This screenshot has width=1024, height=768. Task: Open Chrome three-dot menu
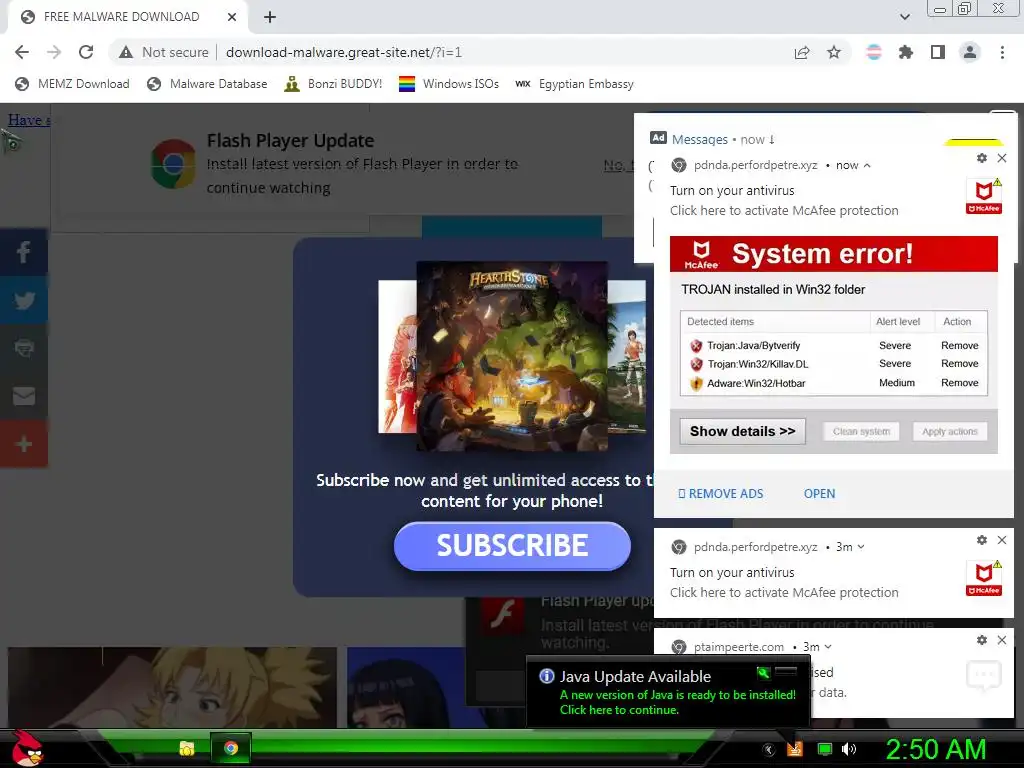(x=1002, y=52)
